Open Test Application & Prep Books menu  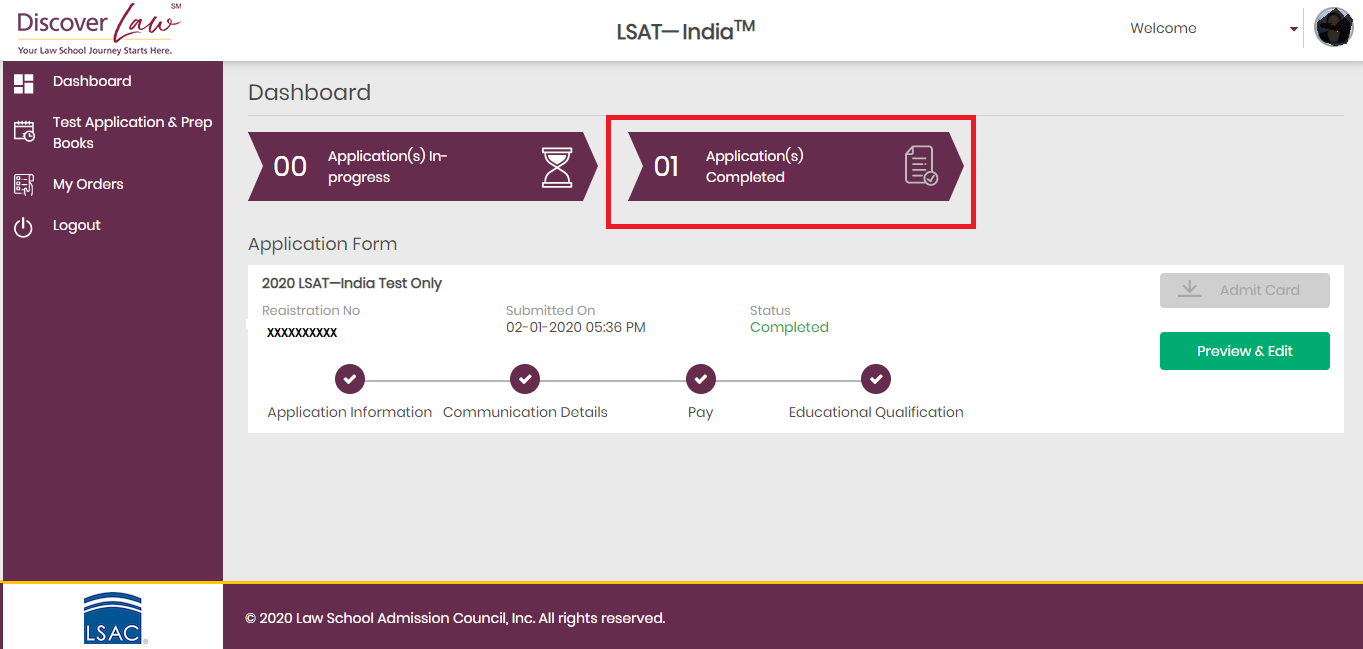[x=132, y=132]
